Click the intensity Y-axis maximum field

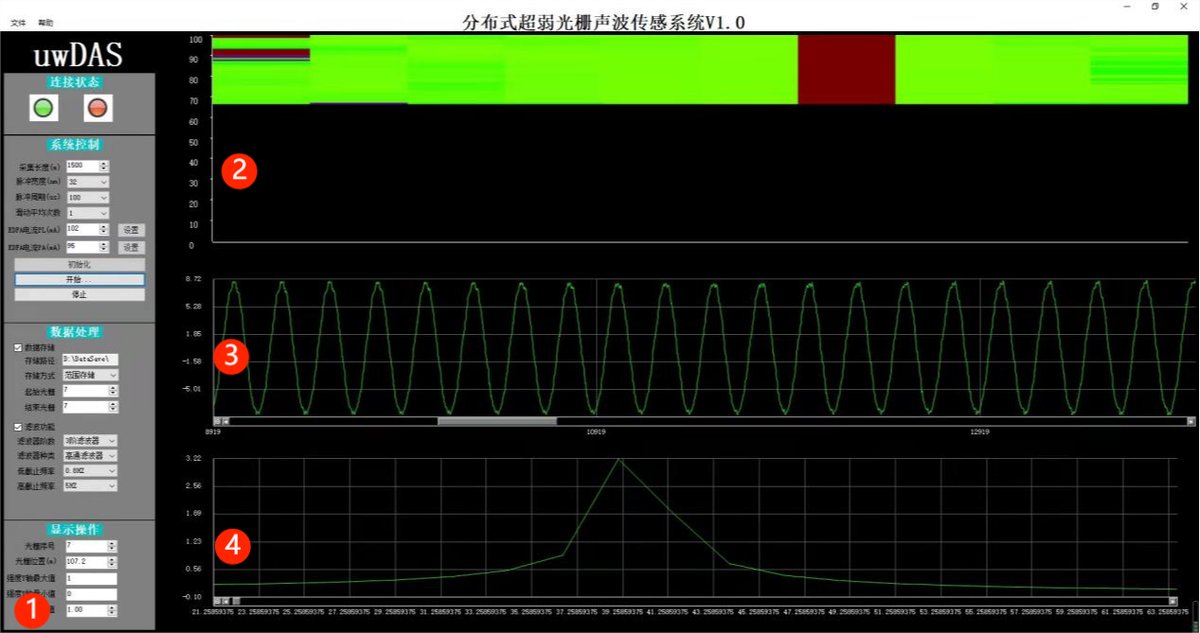tap(91, 578)
